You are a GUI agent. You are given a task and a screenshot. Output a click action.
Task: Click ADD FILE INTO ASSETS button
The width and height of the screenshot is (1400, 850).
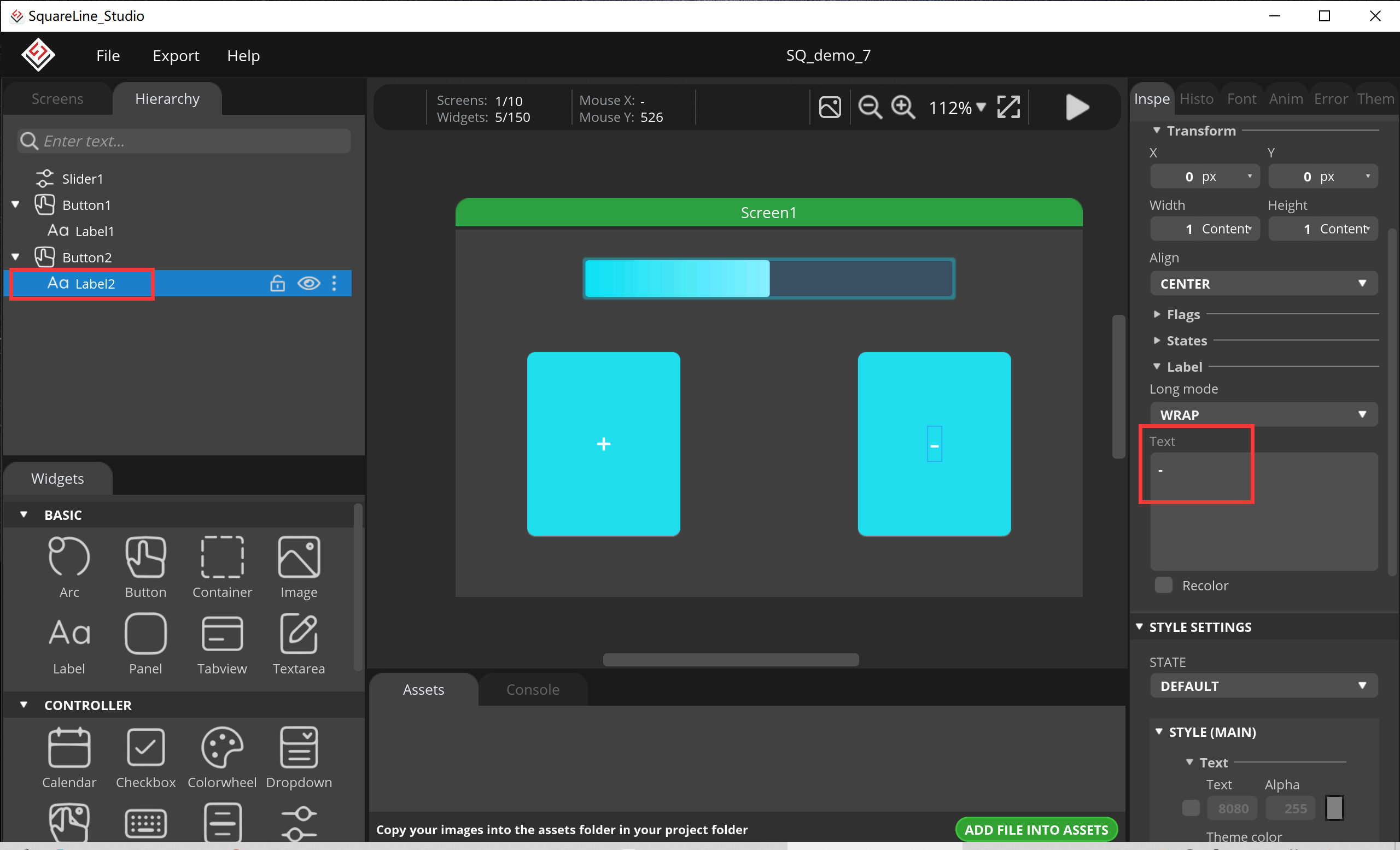point(1038,829)
